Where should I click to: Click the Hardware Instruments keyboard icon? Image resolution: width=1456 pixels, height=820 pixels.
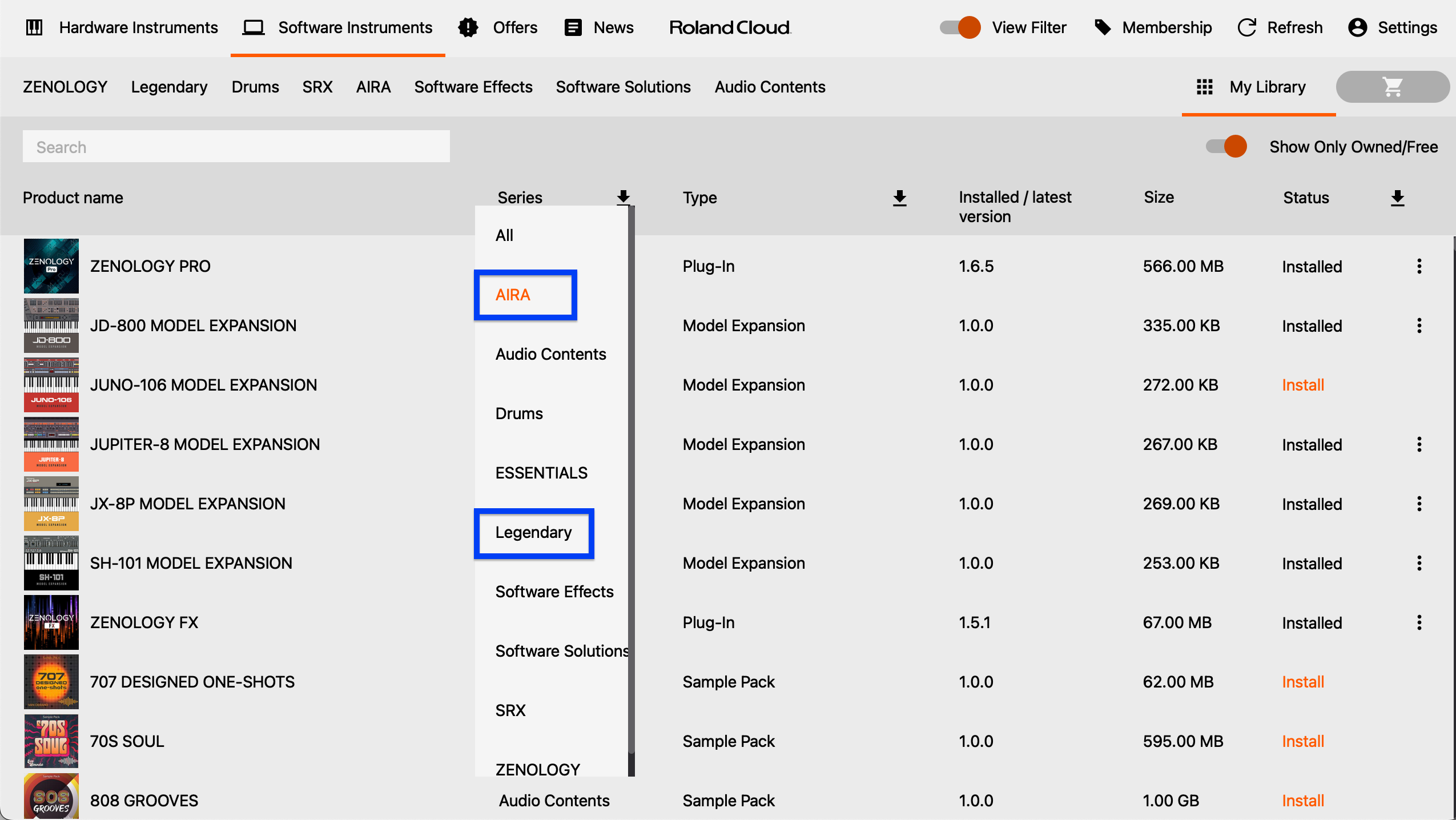click(x=34, y=27)
